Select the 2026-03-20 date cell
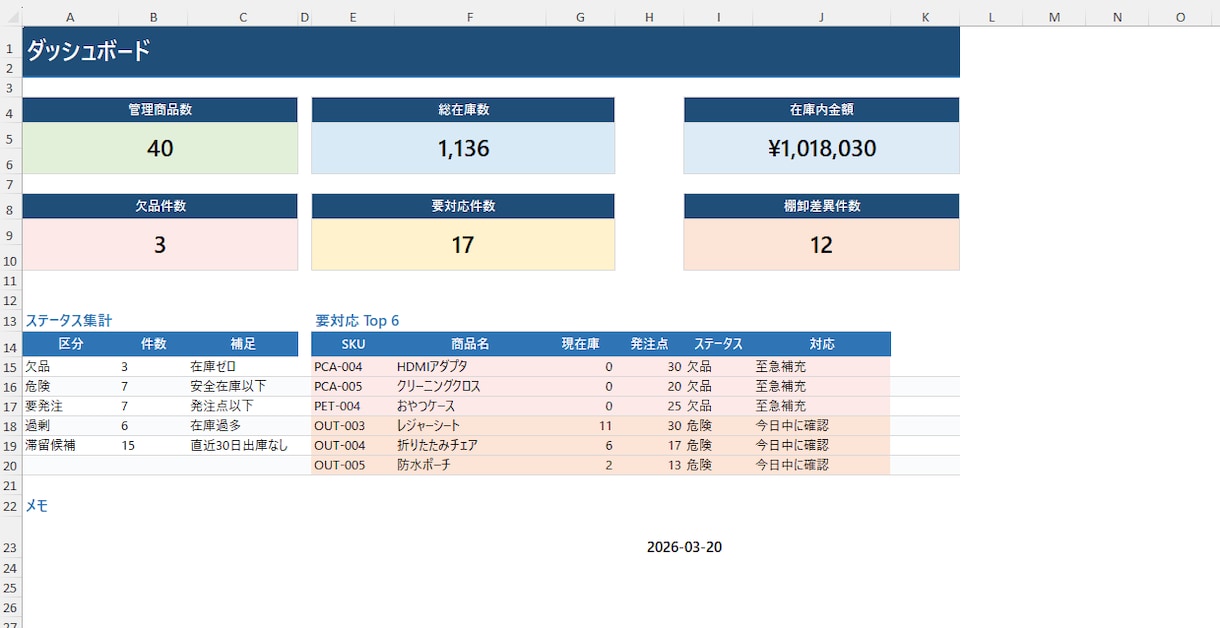This screenshot has width=1220, height=628. click(684, 547)
